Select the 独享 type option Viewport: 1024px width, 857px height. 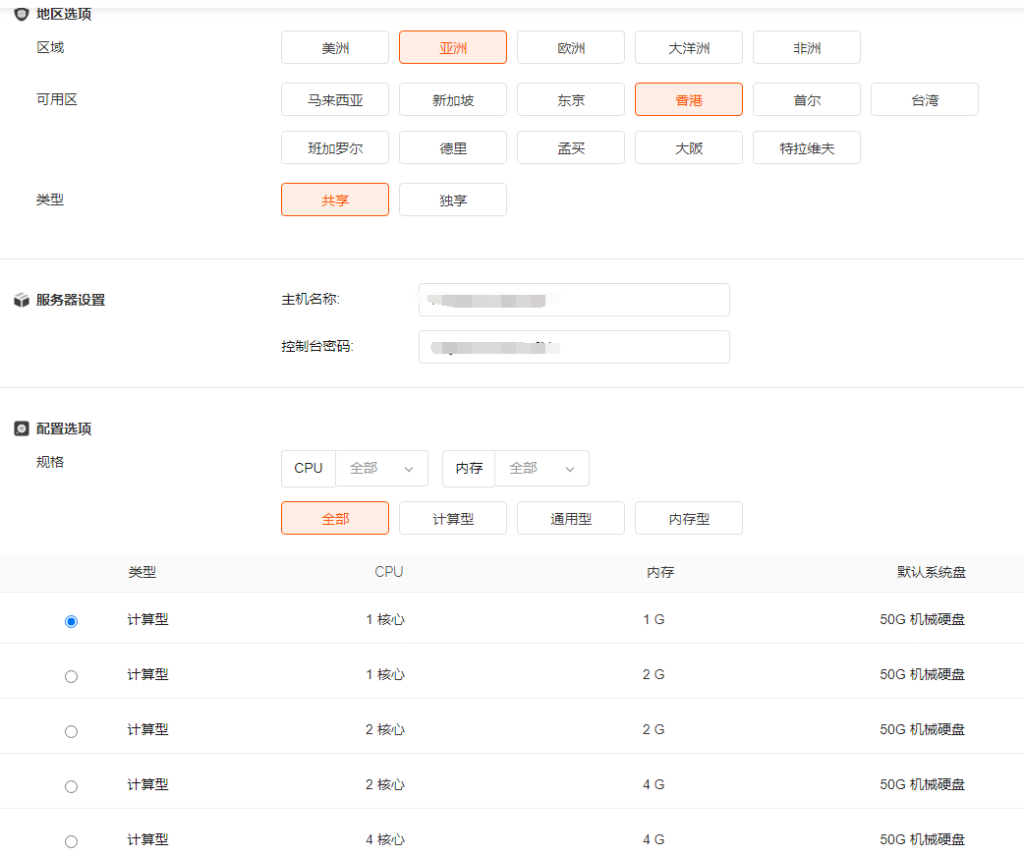[x=453, y=200]
